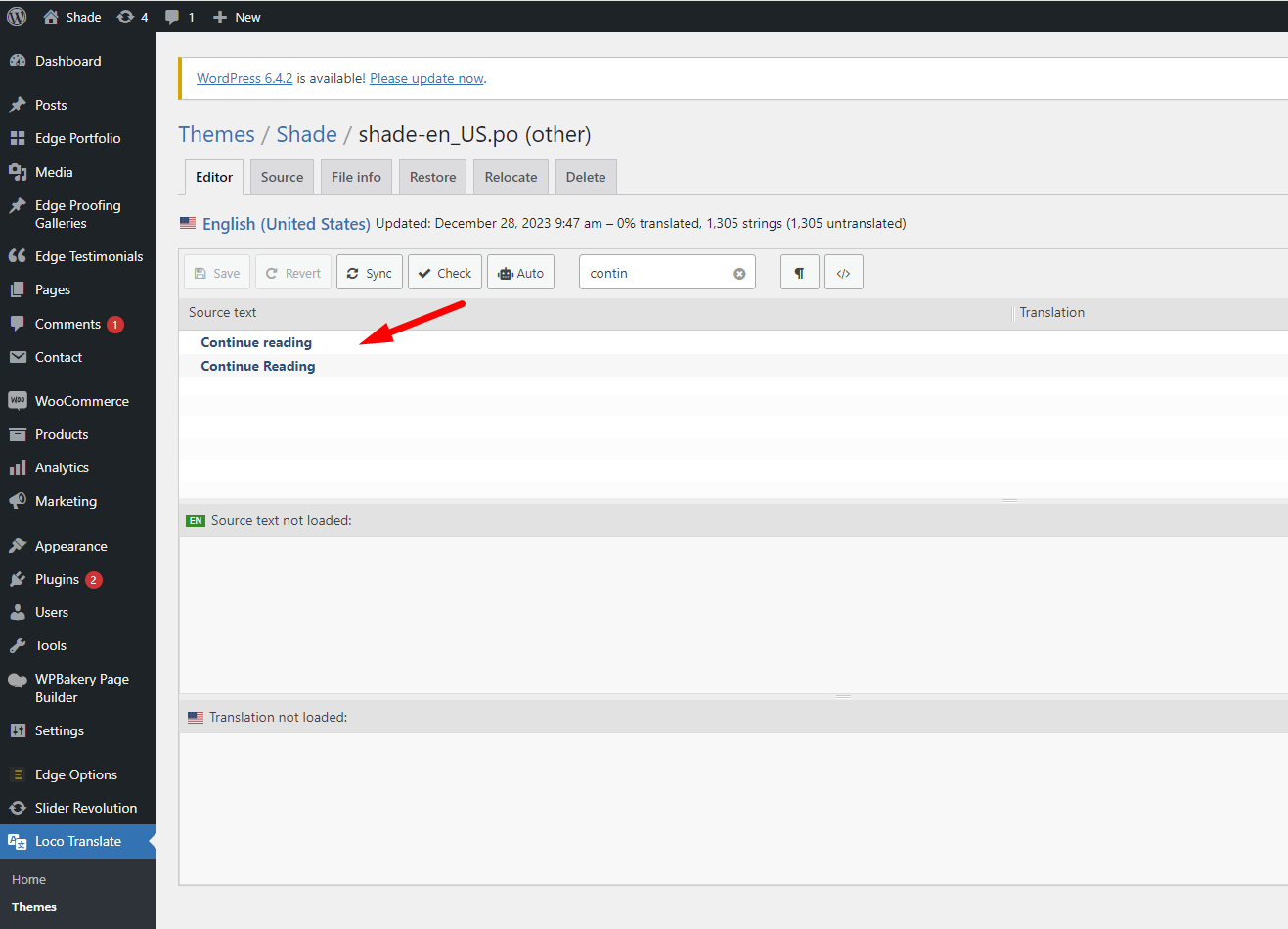This screenshot has width=1288, height=929.
Task: Open the Tools wrench icon
Action: coord(18,645)
